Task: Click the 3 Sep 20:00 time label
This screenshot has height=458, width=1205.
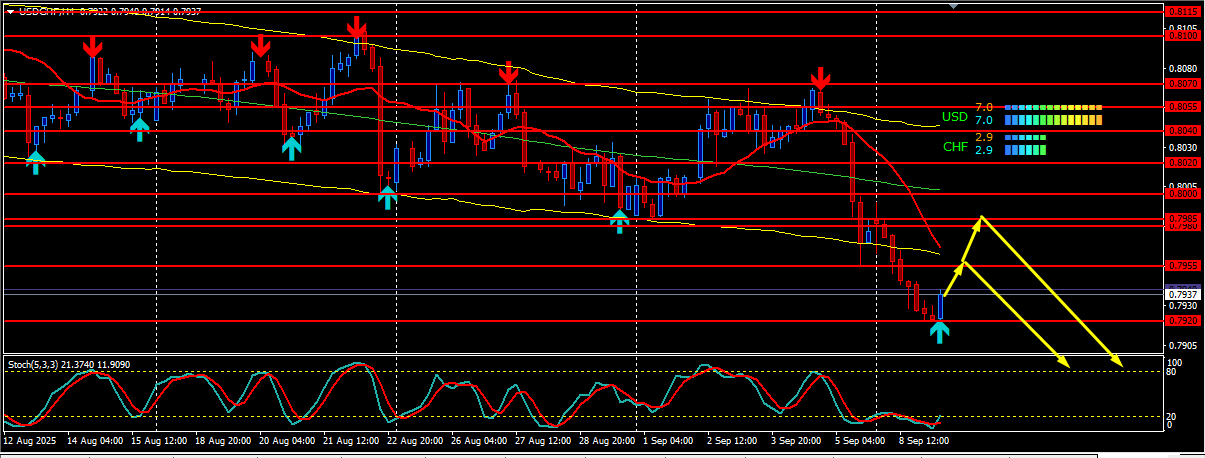Action: pyautogui.click(x=796, y=440)
